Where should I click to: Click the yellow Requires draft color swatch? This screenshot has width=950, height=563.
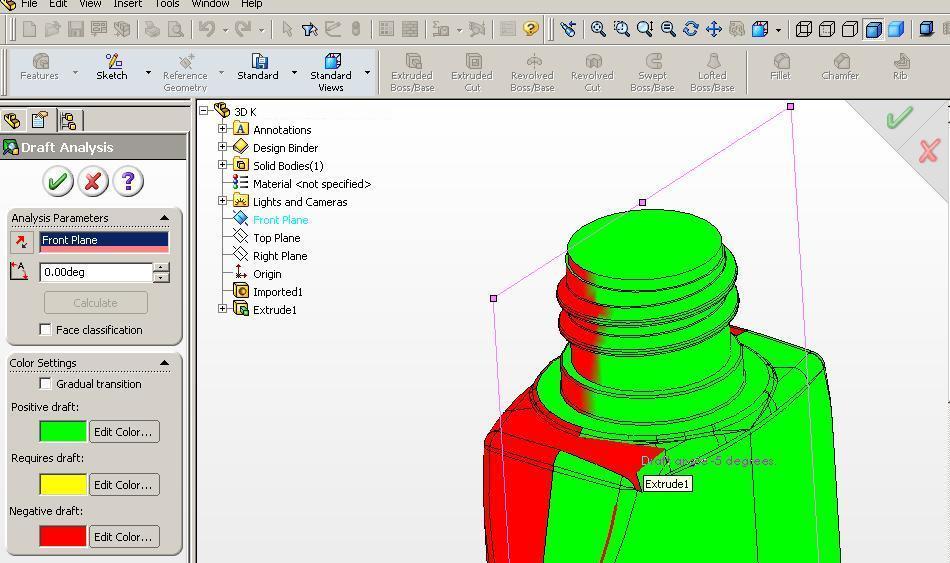(x=63, y=485)
